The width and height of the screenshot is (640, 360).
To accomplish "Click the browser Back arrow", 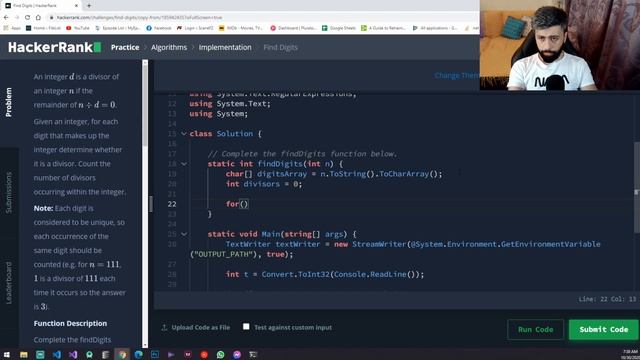I will pos(6,18).
